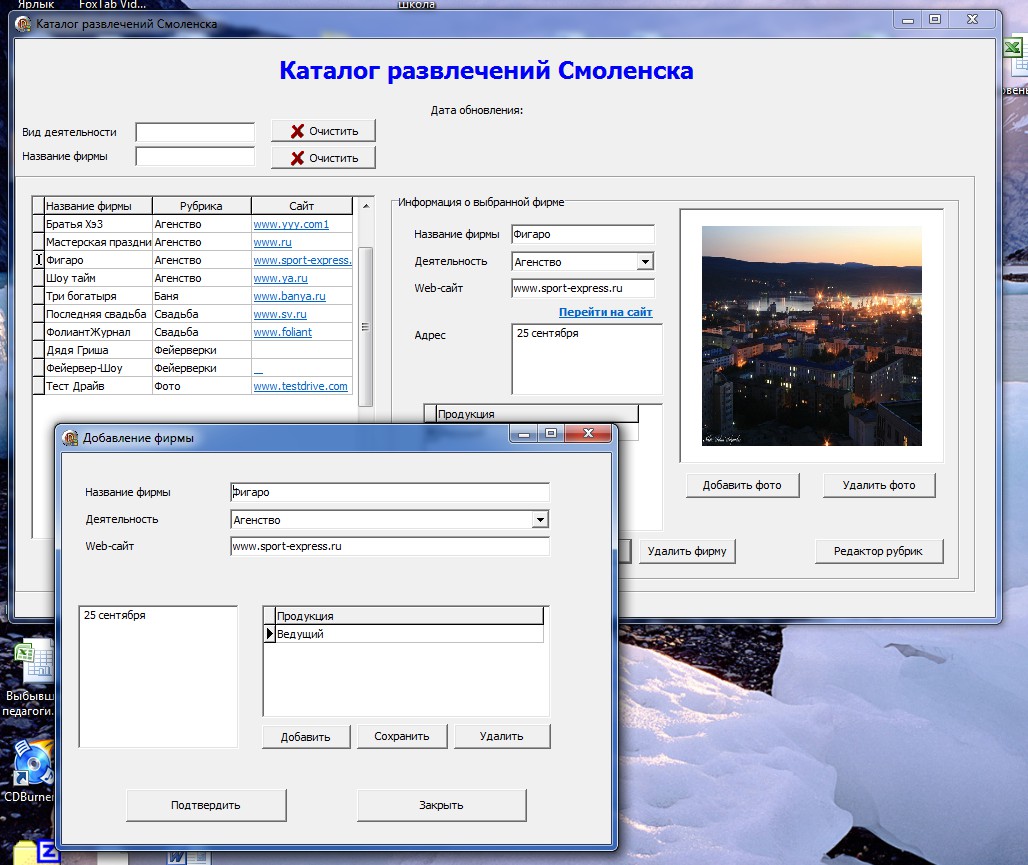This screenshot has width=1028, height=865.
Task: Select the Фейервер-Шоу row
Action: pos(192,369)
